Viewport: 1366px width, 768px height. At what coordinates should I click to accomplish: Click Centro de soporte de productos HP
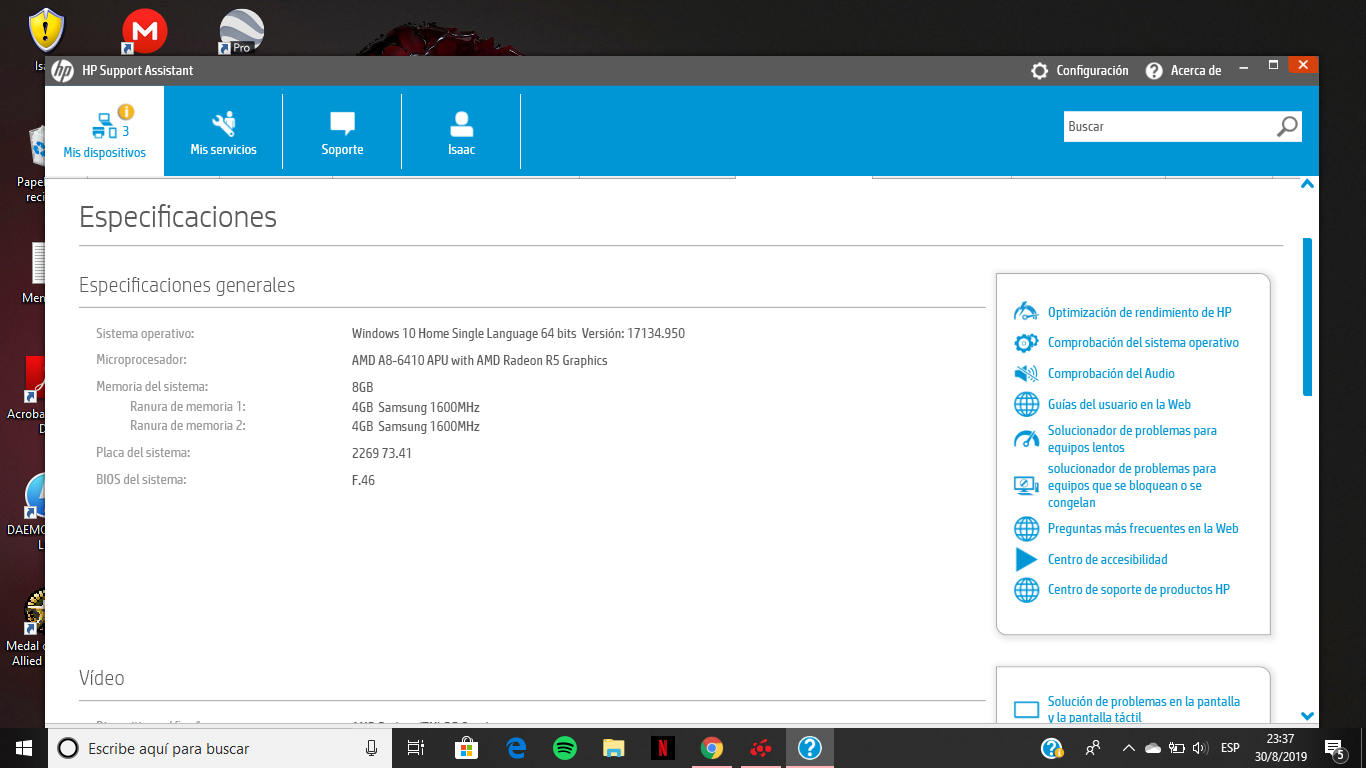pos(1138,590)
